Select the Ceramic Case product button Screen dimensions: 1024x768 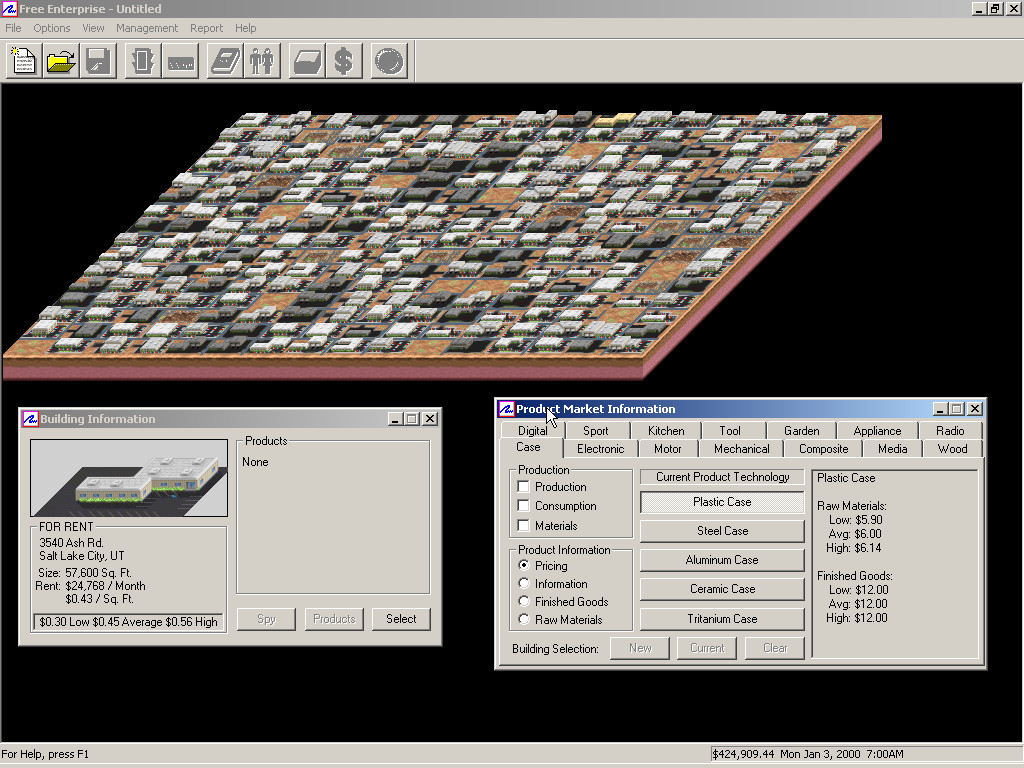(722, 589)
